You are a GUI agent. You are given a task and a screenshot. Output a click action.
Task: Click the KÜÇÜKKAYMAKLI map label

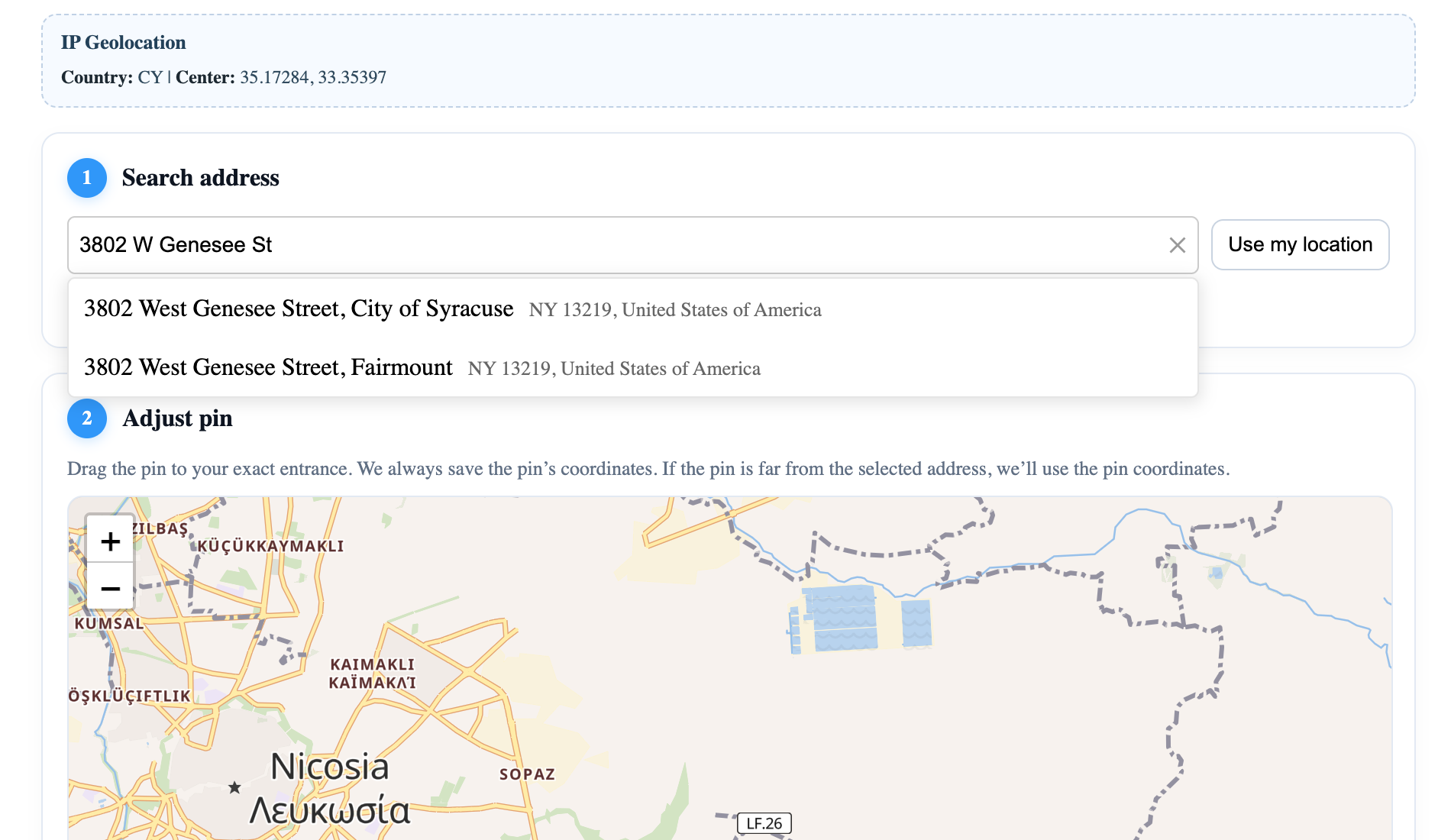tap(270, 546)
